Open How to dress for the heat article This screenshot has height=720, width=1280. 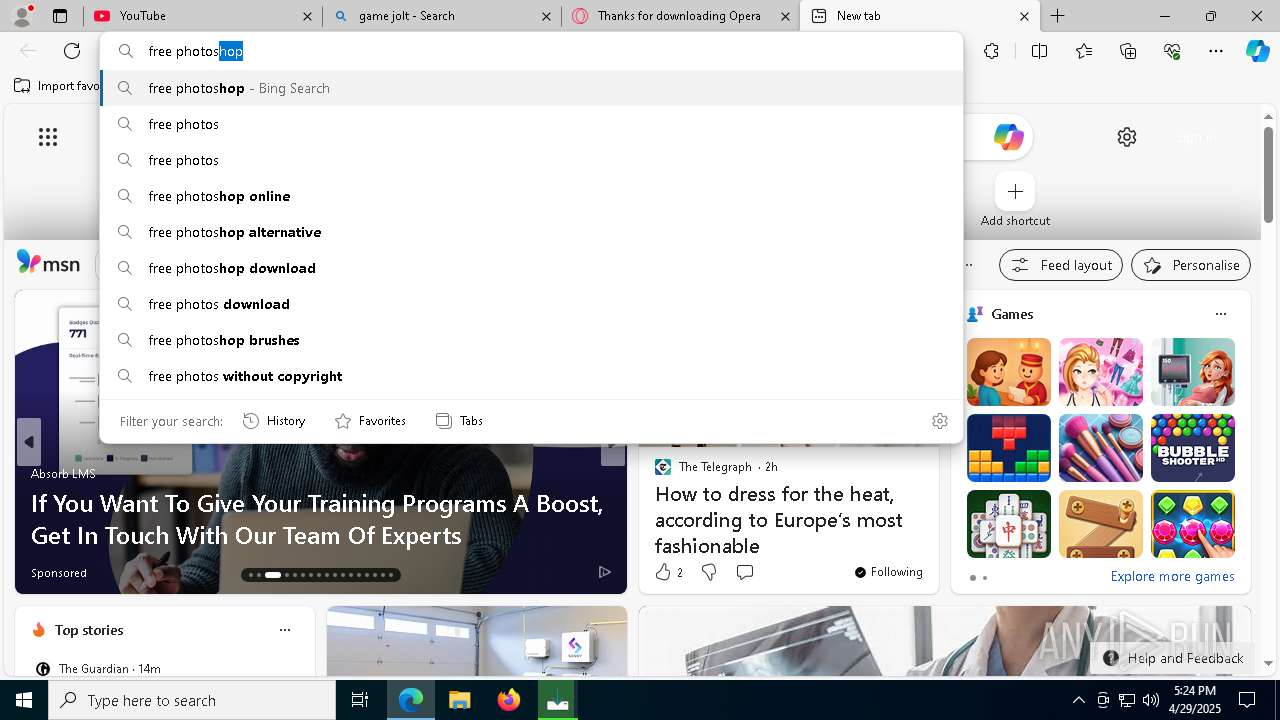pyautogui.click(x=779, y=520)
